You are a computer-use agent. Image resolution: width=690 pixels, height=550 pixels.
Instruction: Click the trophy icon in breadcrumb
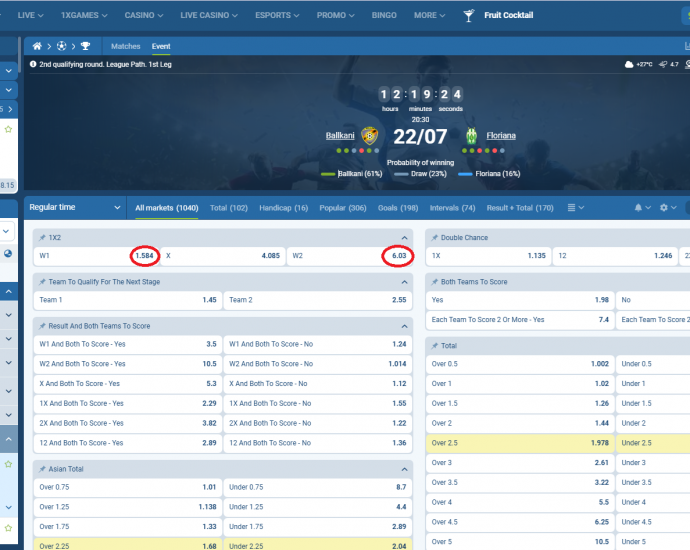(85, 46)
